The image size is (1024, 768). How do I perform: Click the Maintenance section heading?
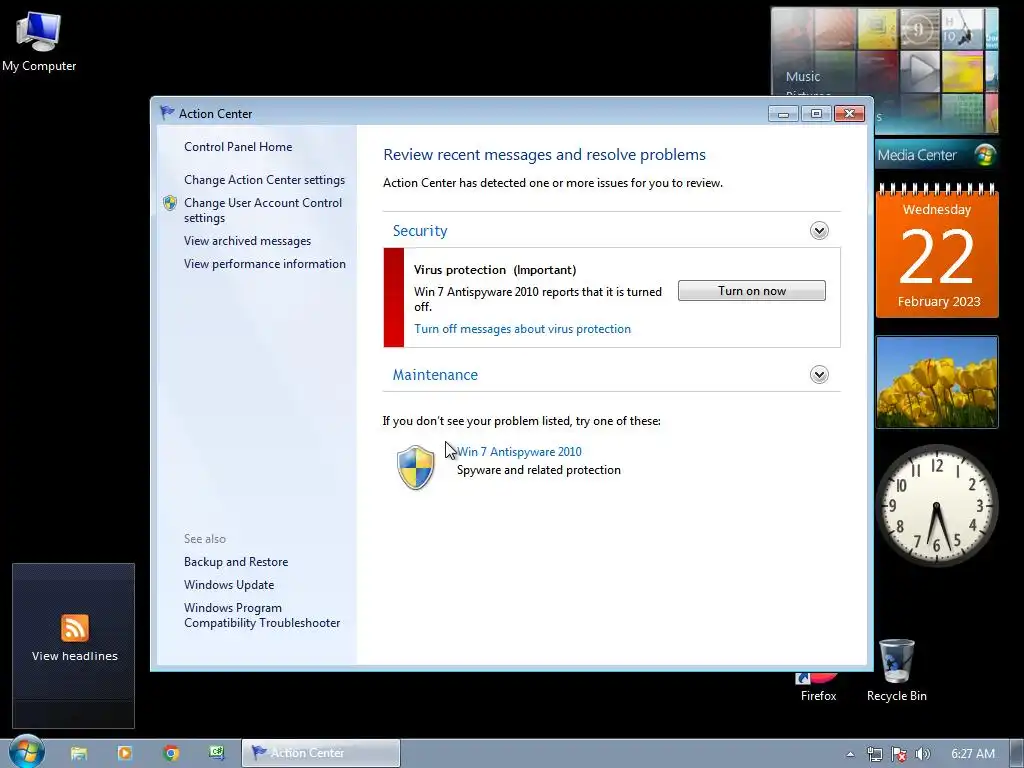pyautogui.click(x=435, y=375)
